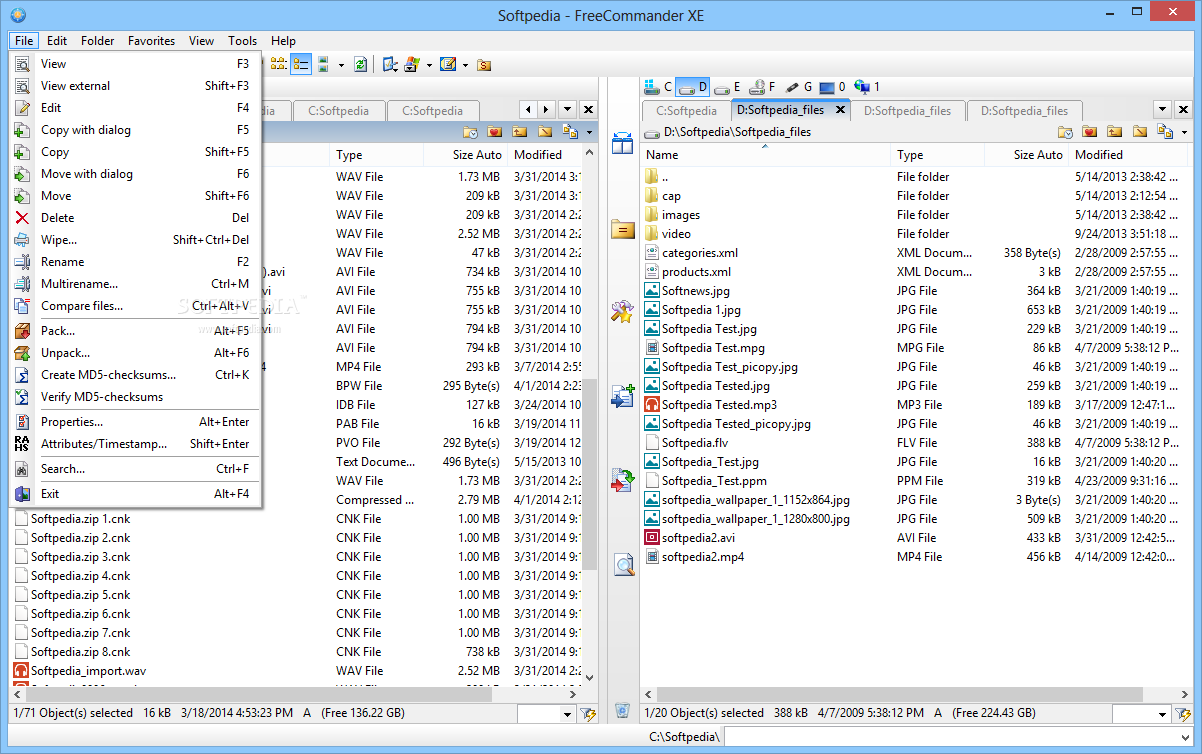Open favorites heart icon in left panel
Viewport: 1202px width, 754px height.
pyautogui.click(x=494, y=132)
